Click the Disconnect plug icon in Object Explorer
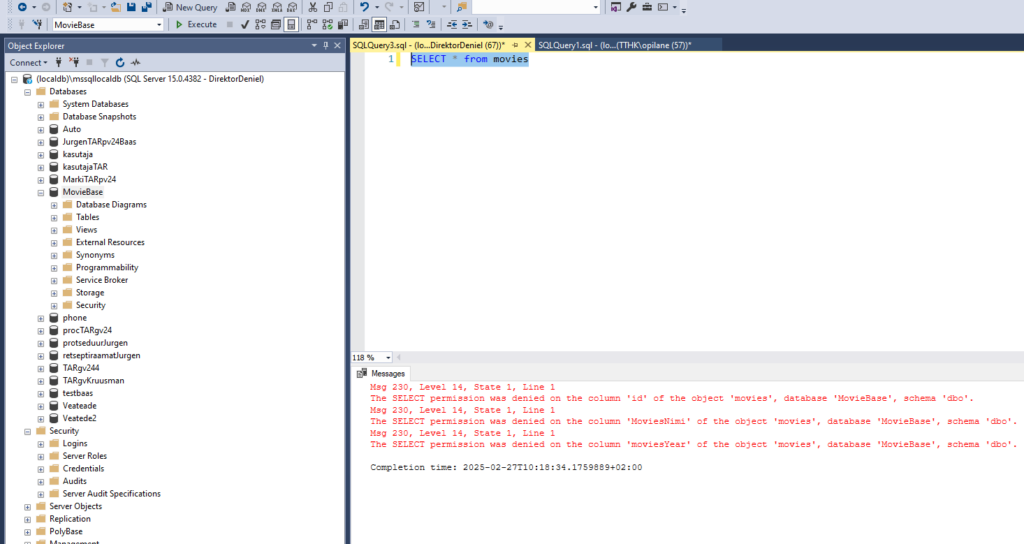Screen dimensions: 1024x544 (x=73, y=62)
